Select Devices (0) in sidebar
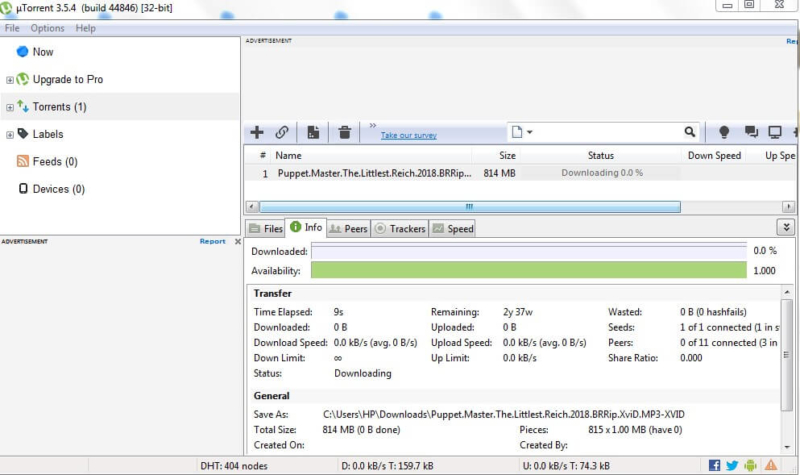Image resolution: width=800 pixels, height=475 pixels. coord(59,189)
